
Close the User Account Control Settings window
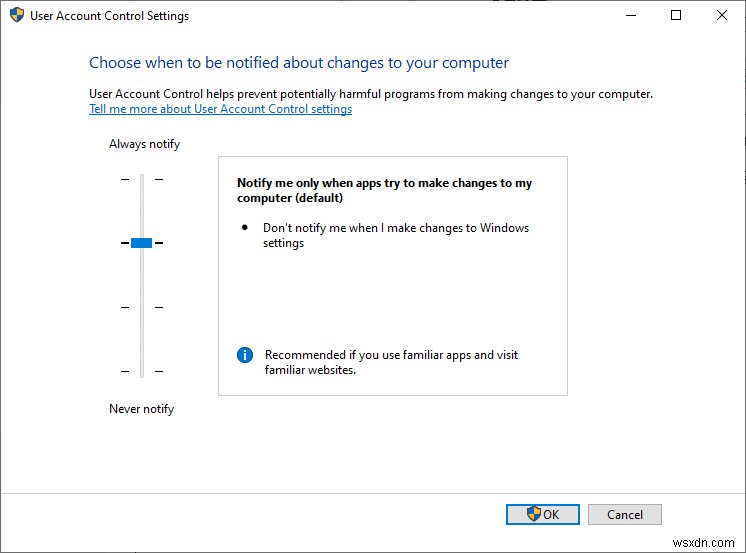pyautogui.click(x=722, y=16)
